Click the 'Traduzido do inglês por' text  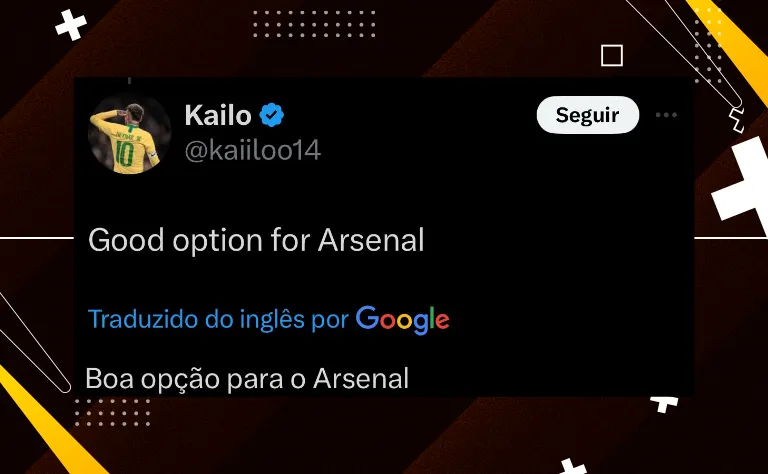point(218,319)
